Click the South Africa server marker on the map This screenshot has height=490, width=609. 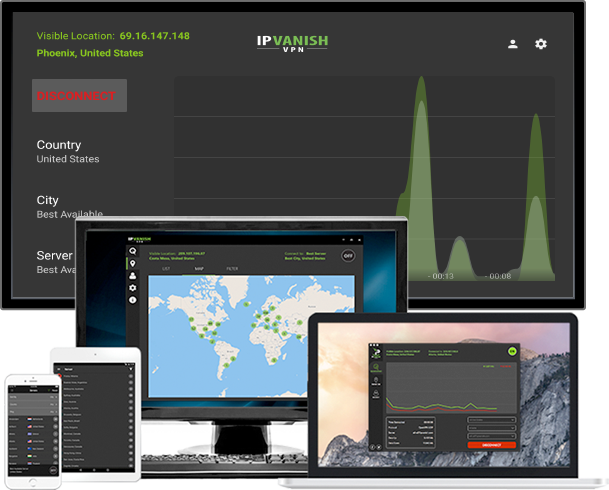point(273,360)
